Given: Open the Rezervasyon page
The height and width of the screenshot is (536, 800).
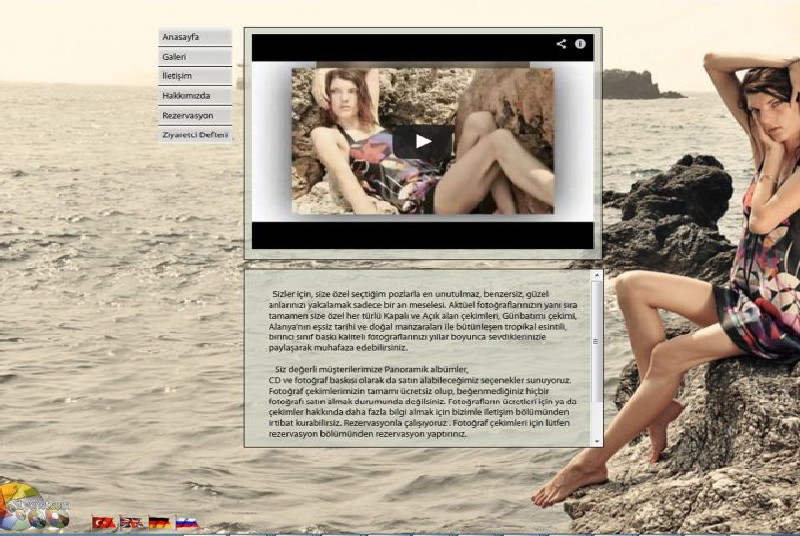Looking at the screenshot, I should point(195,116).
